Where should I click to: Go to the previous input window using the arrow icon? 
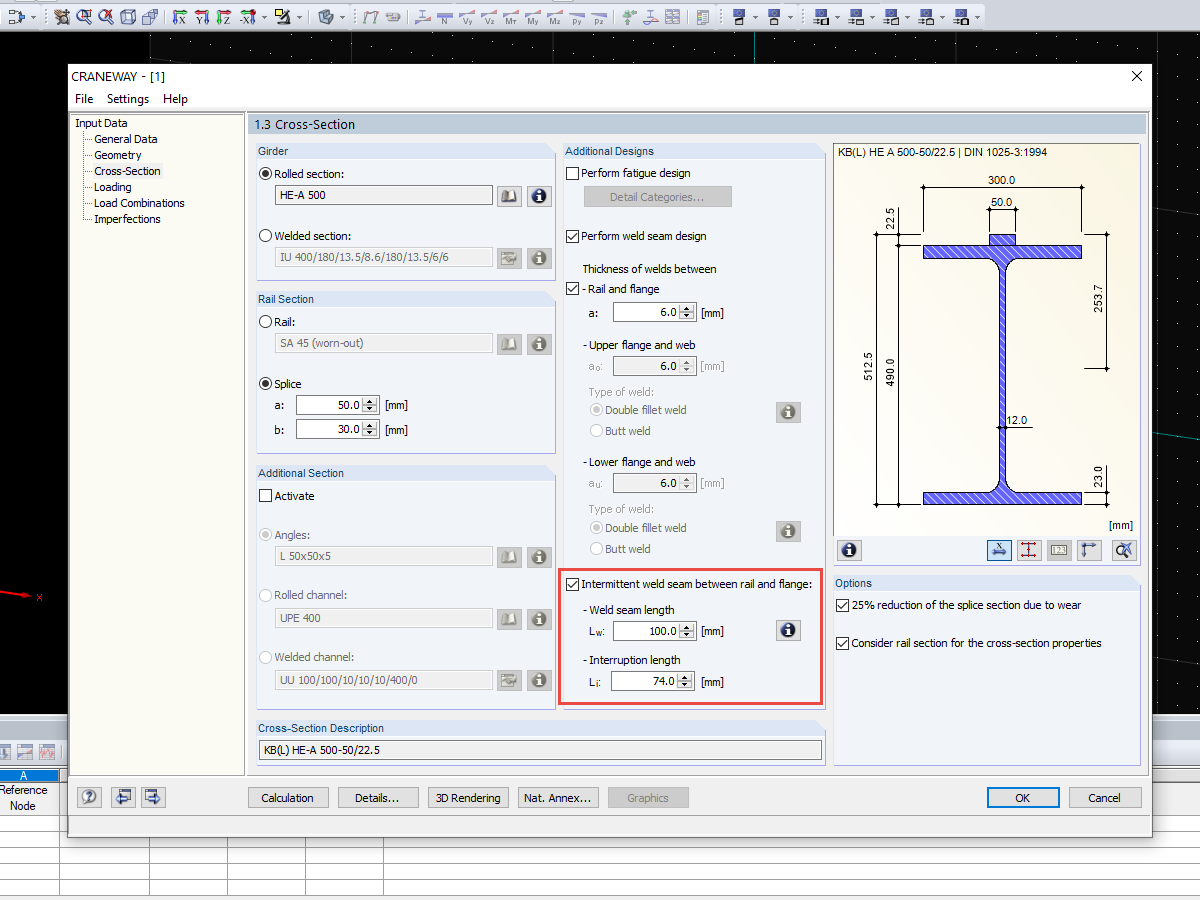point(122,797)
